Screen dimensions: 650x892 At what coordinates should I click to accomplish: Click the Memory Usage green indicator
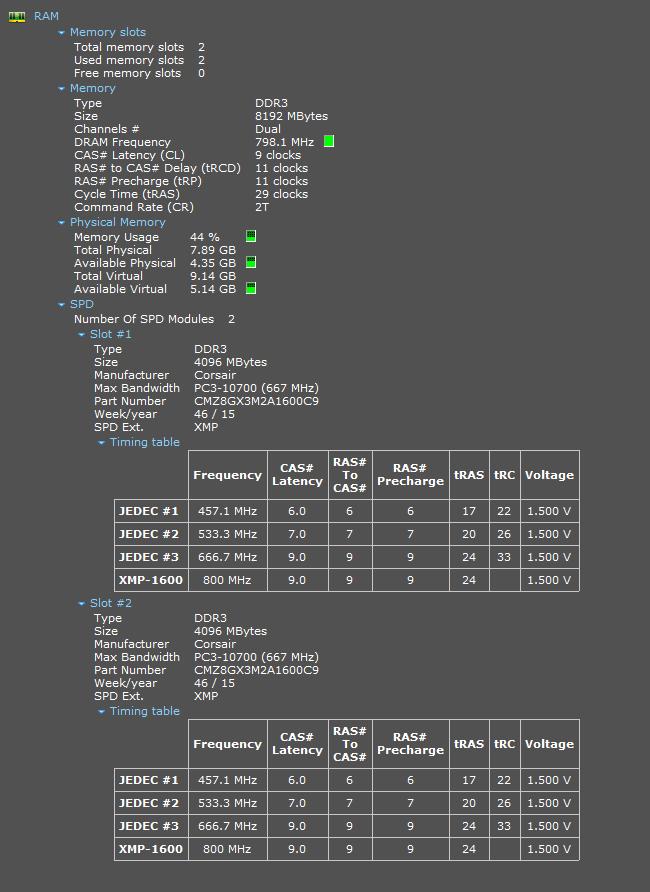(x=251, y=237)
